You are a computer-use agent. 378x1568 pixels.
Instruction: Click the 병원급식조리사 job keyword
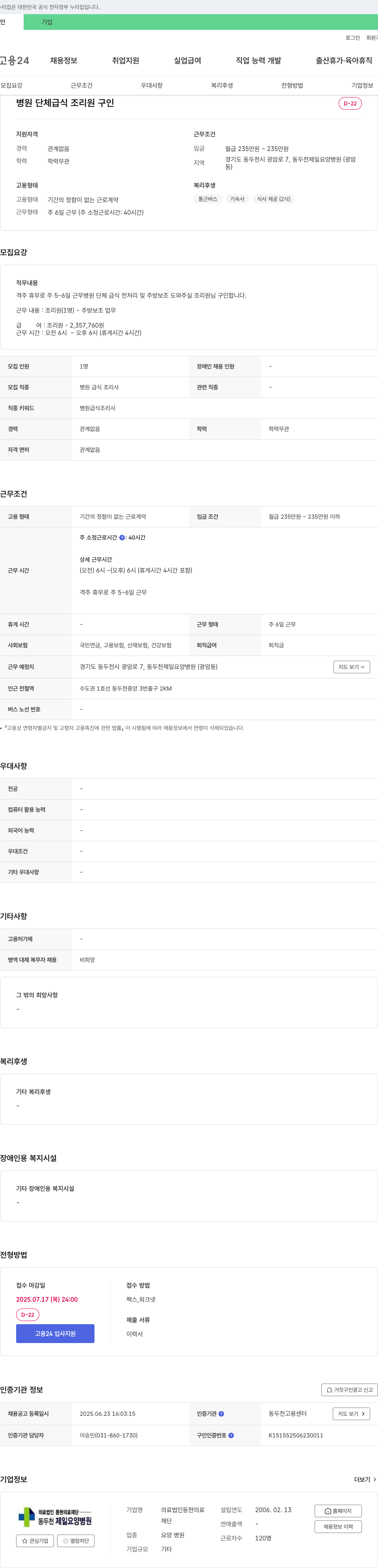[x=98, y=408]
